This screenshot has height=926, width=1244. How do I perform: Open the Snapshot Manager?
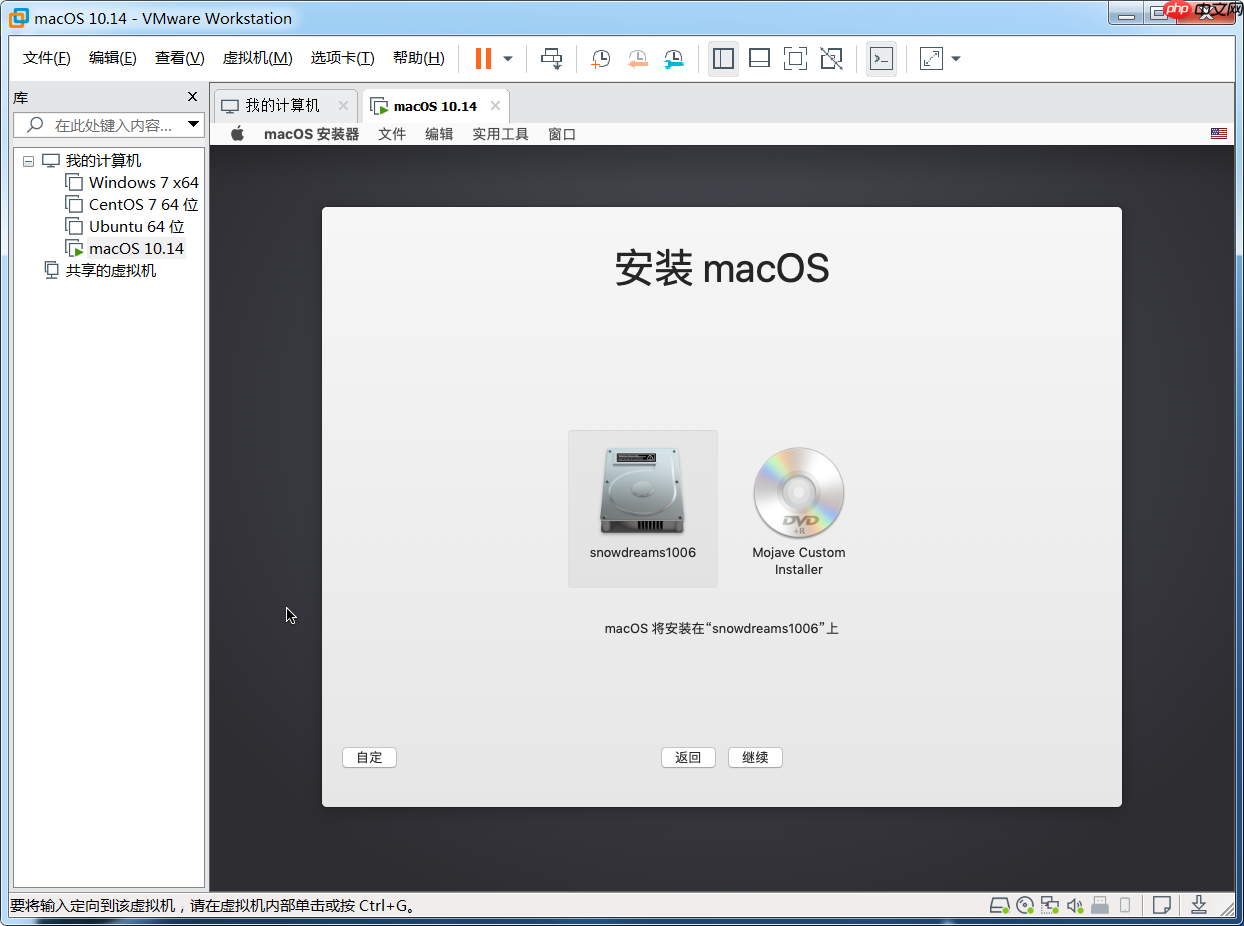point(673,58)
